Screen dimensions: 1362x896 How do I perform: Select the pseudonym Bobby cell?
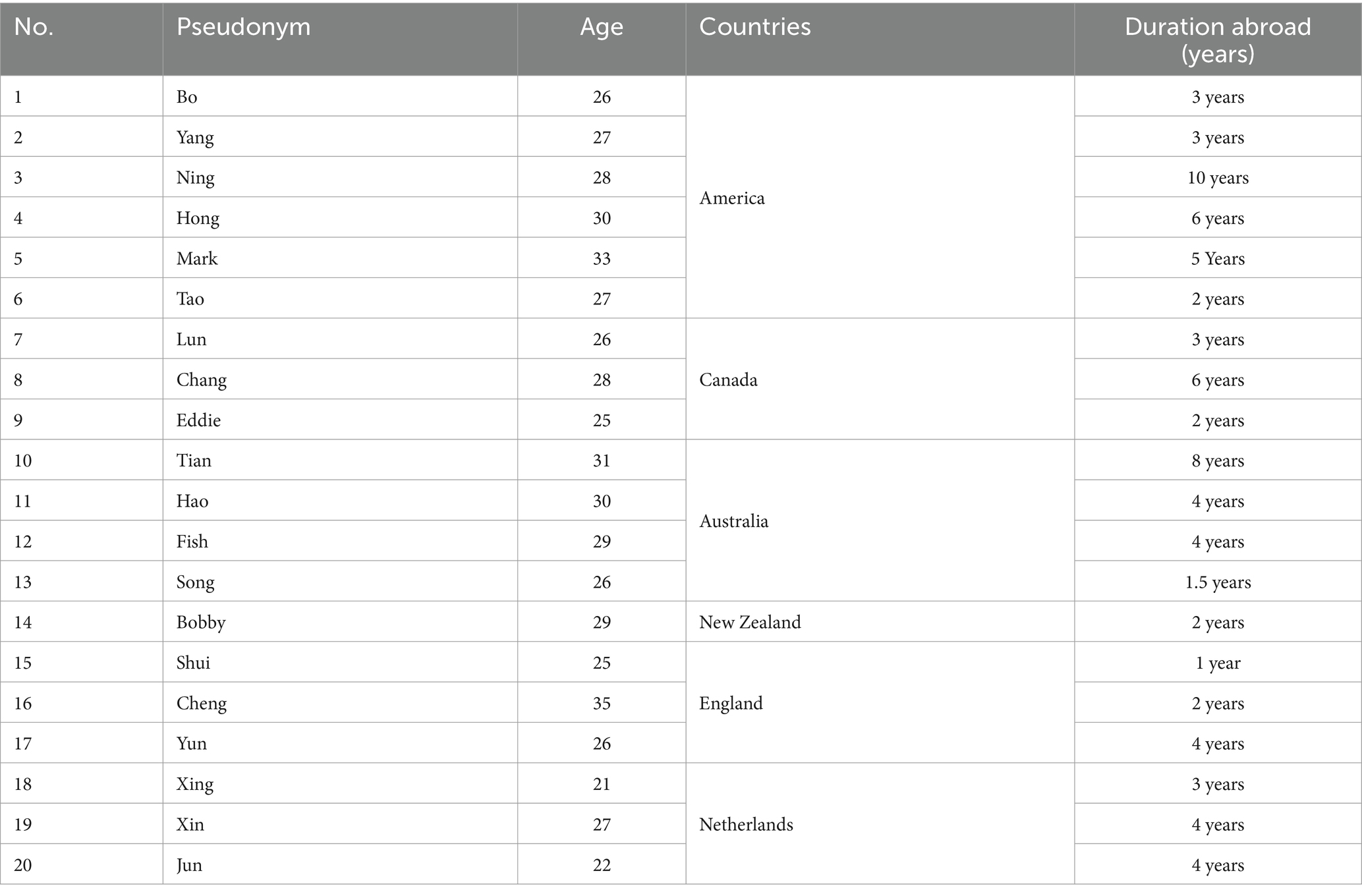click(x=340, y=622)
